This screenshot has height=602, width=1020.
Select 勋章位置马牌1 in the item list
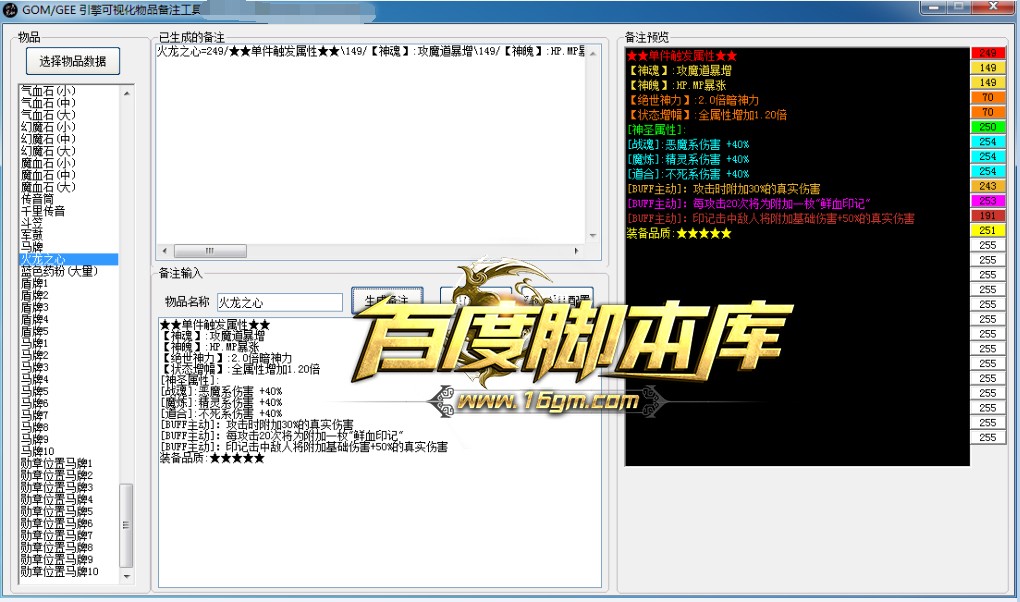tap(57, 463)
